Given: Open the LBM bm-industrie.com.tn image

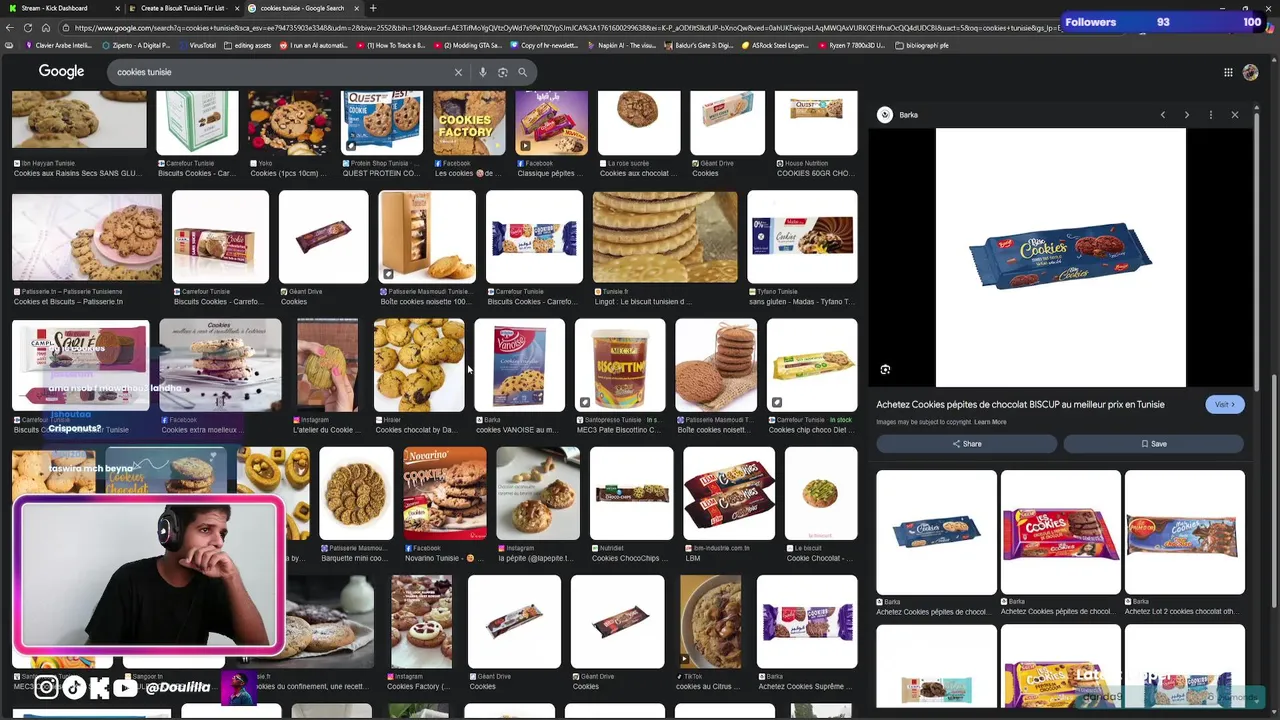Looking at the screenshot, I should point(728,494).
